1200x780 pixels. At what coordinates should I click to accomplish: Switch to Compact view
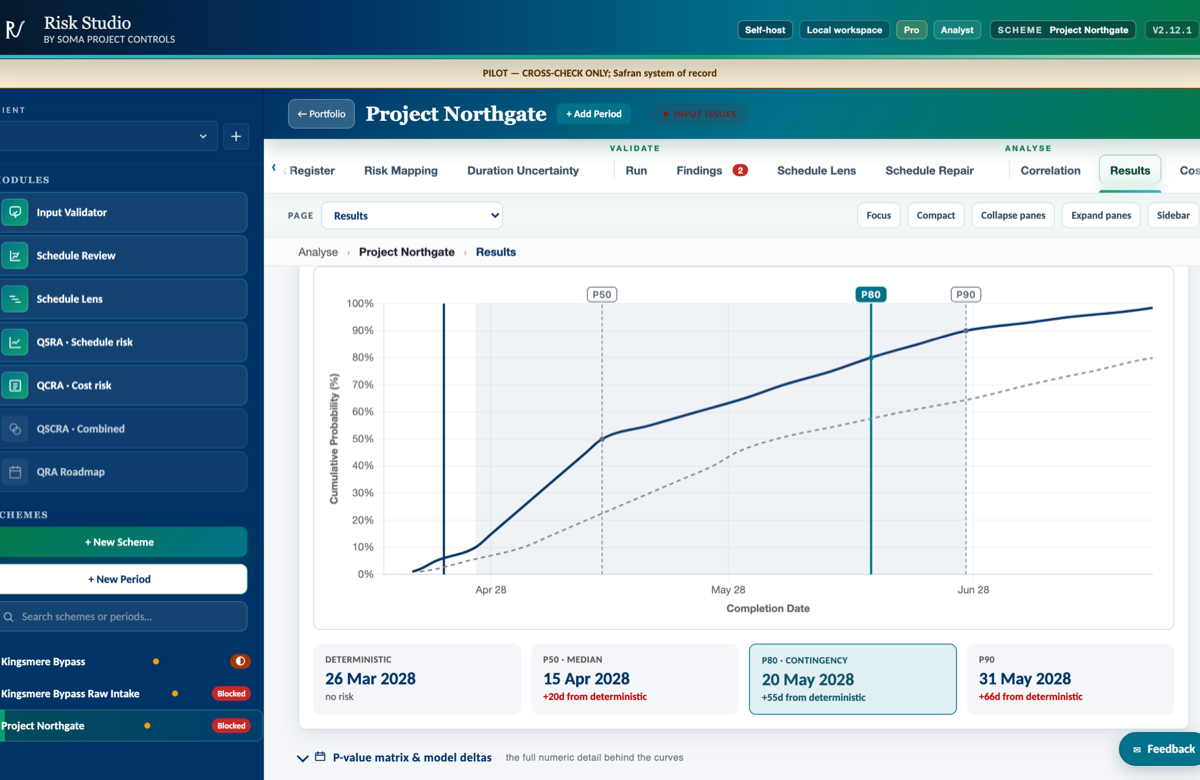point(936,215)
